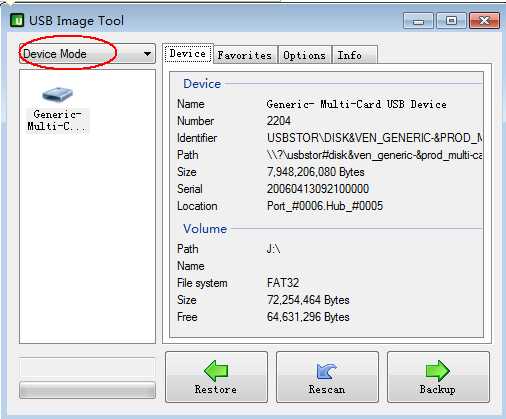This screenshot has height=419, width=506.
Task: Click the file system value FAT32
Action: (x=283, y=283)
